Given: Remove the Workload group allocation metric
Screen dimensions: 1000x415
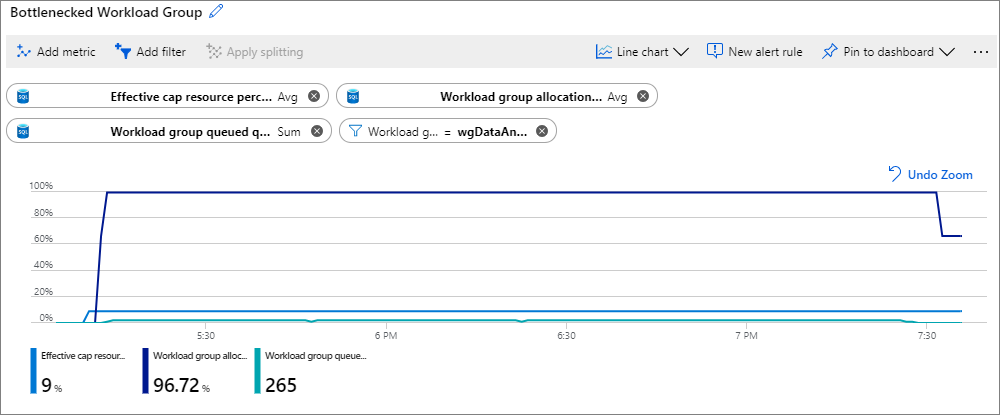Looking at the screenshot, I should [643, 97].
